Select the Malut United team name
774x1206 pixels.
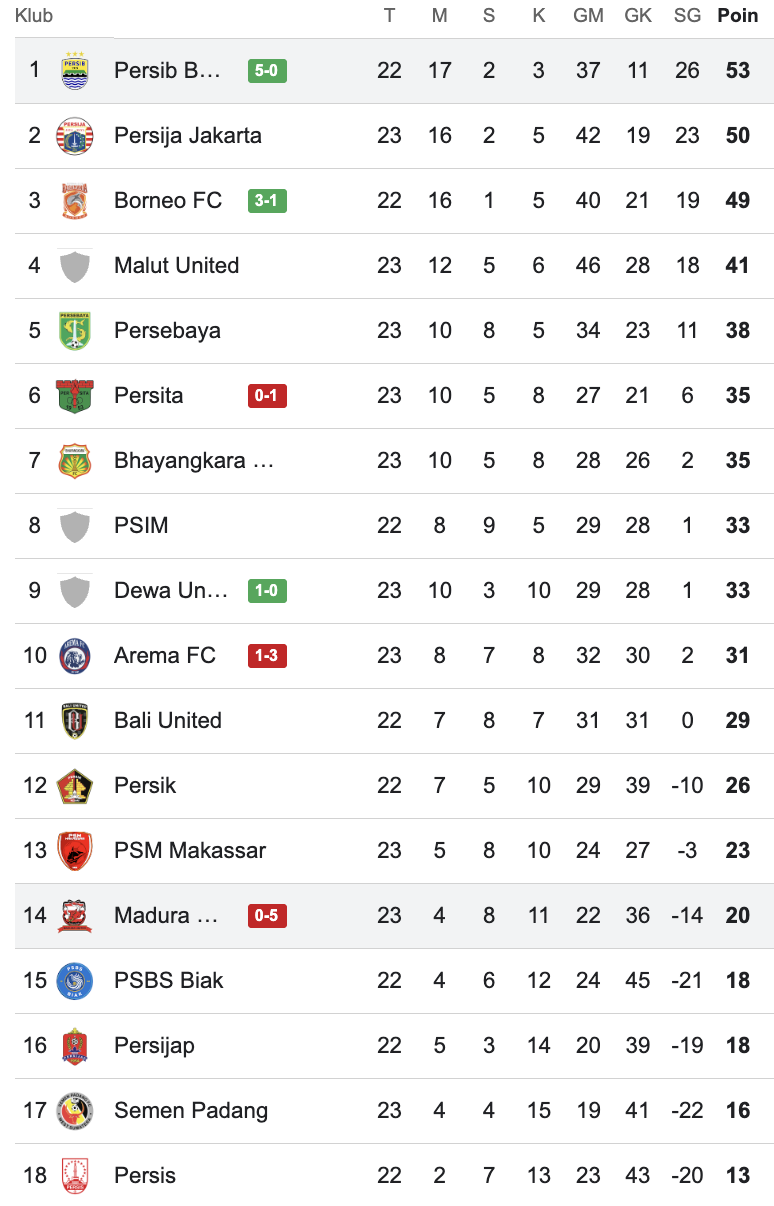[177, 266]
